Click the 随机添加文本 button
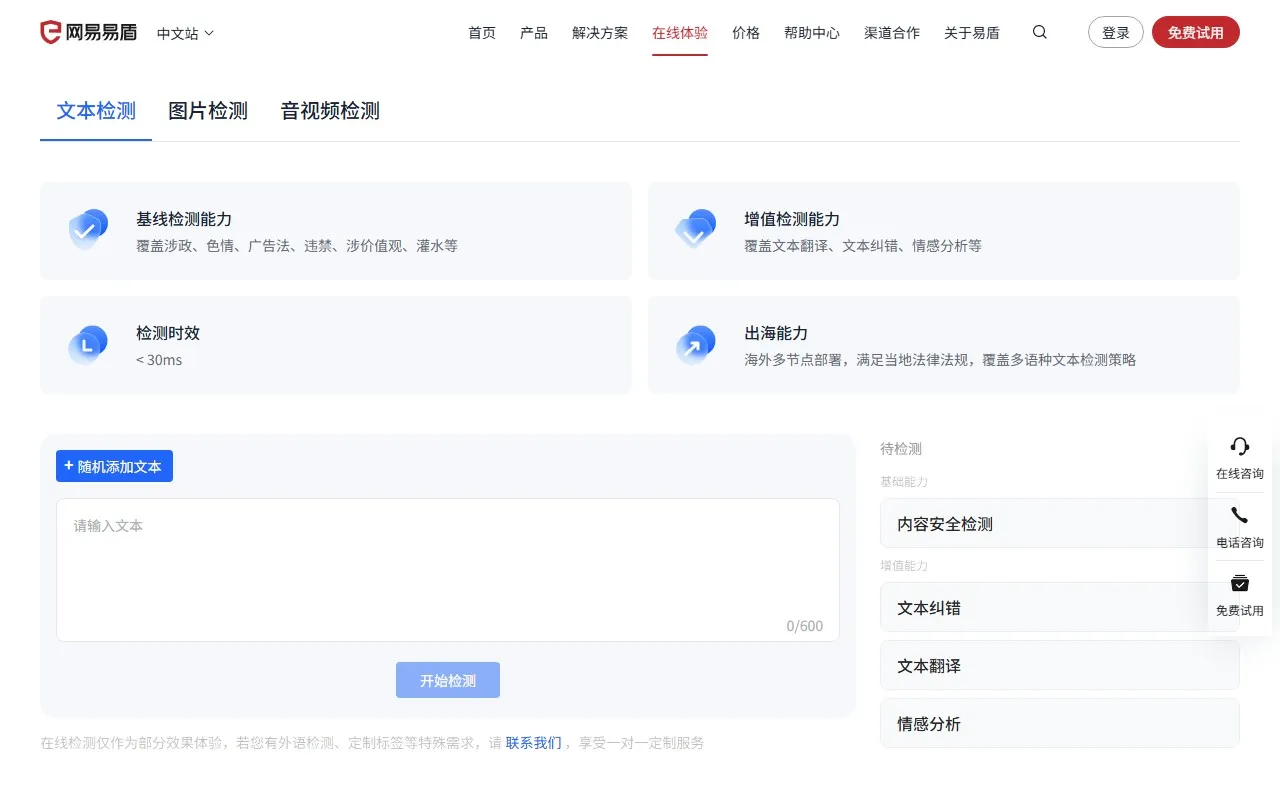The height and width of the screenshot is (800, 1280). tap(114, 465)
